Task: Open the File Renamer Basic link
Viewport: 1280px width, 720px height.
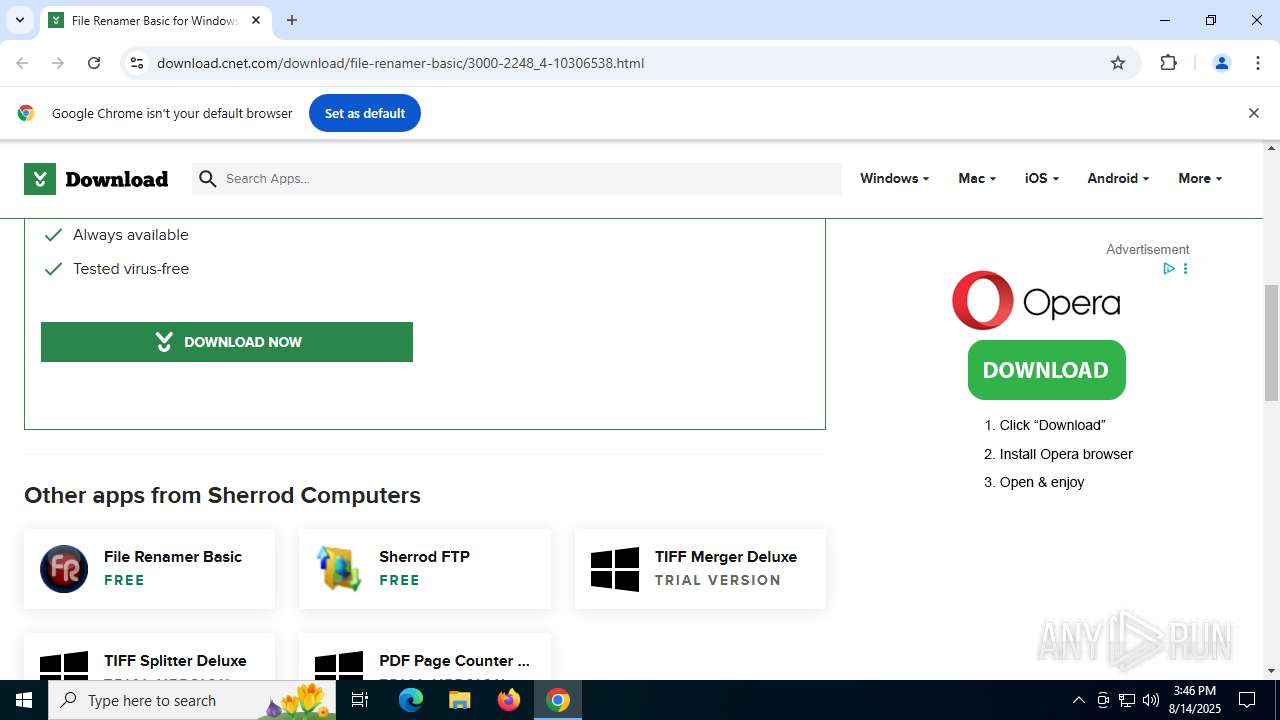Action: (173, 557)
